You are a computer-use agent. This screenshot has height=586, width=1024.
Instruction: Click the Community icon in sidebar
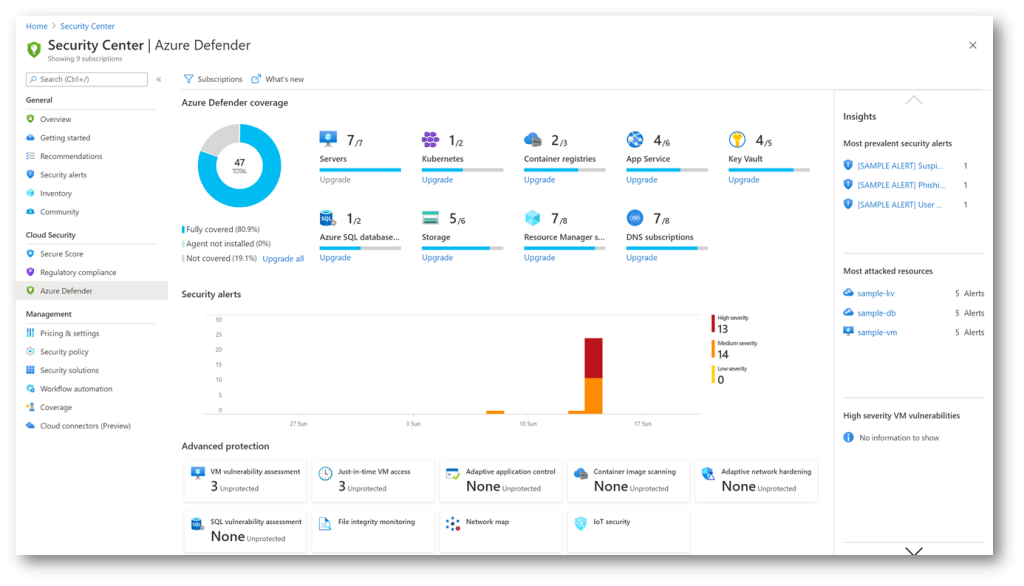click(x=30, y=211)
